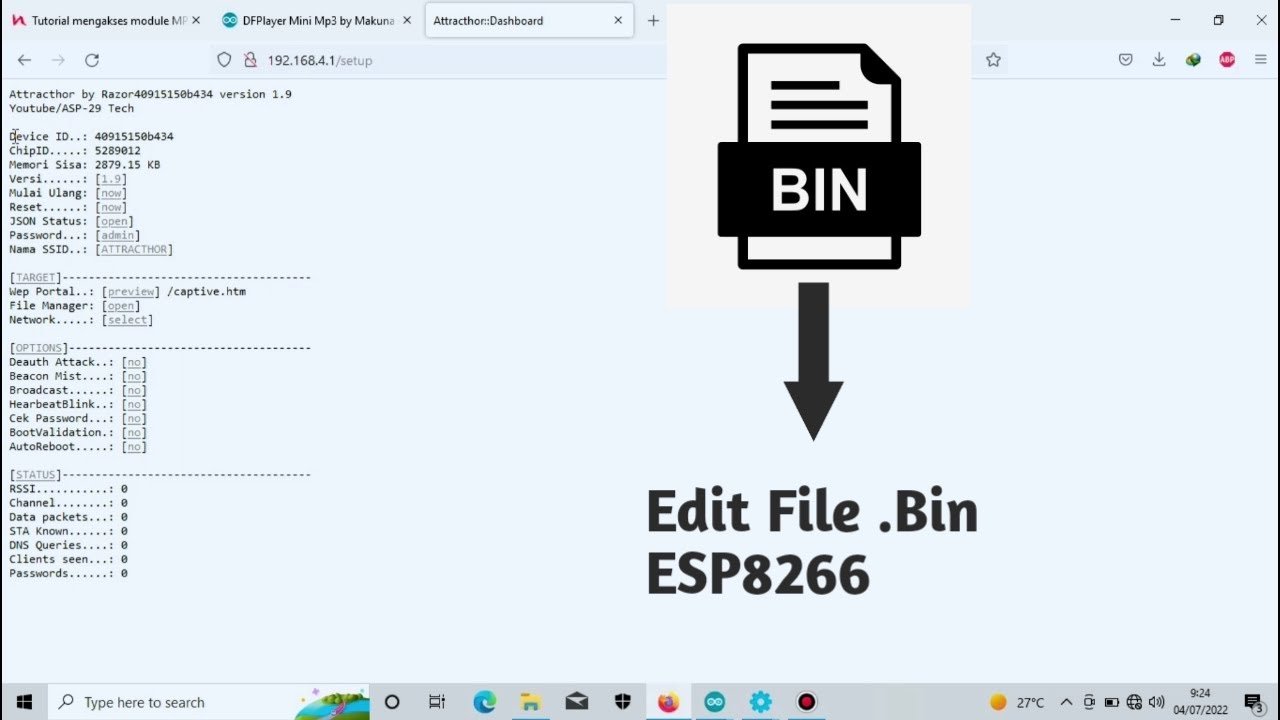The width and height of the screenshot is (1280, 720).
Task: Open a new tab with plus button
Action: click(653, 20)
